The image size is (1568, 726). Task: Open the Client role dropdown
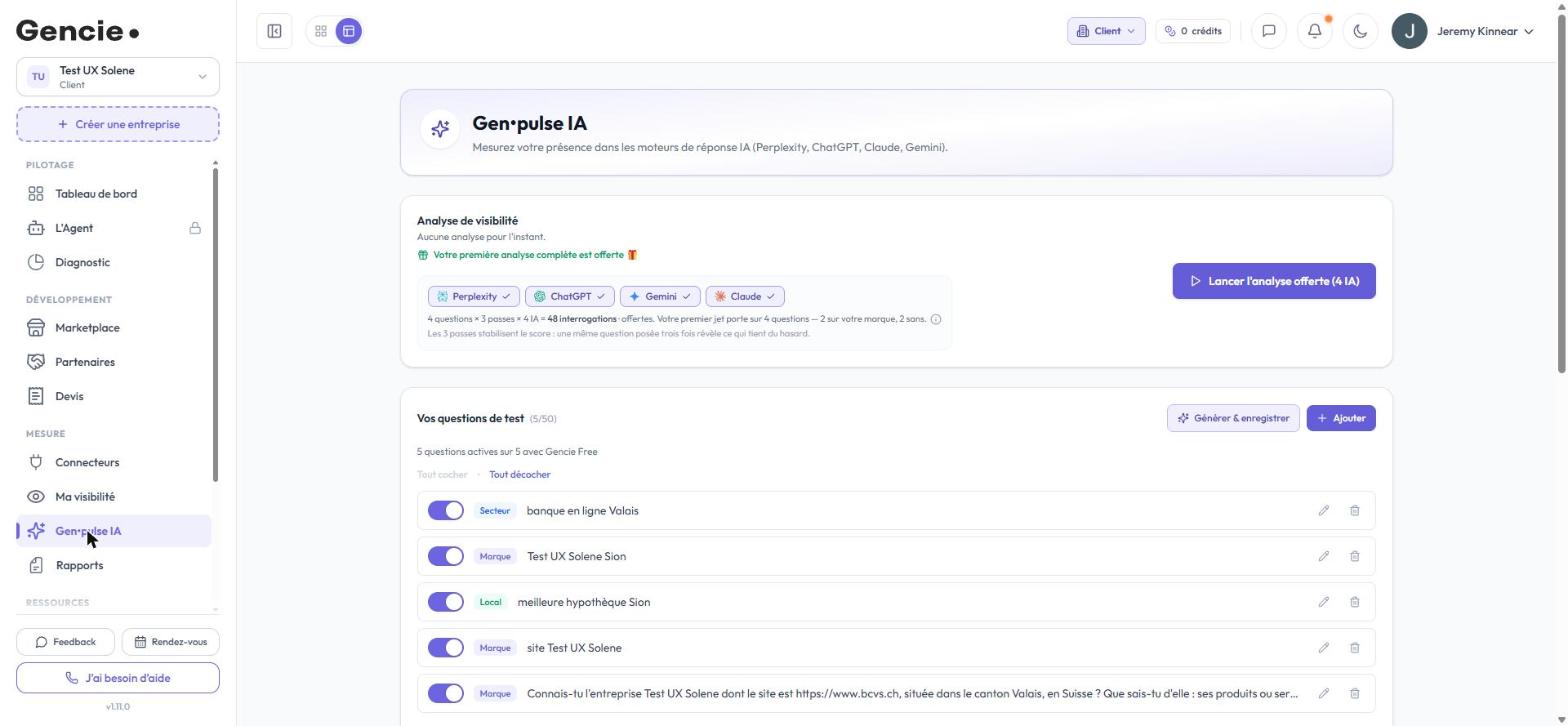pos(1106,31)
